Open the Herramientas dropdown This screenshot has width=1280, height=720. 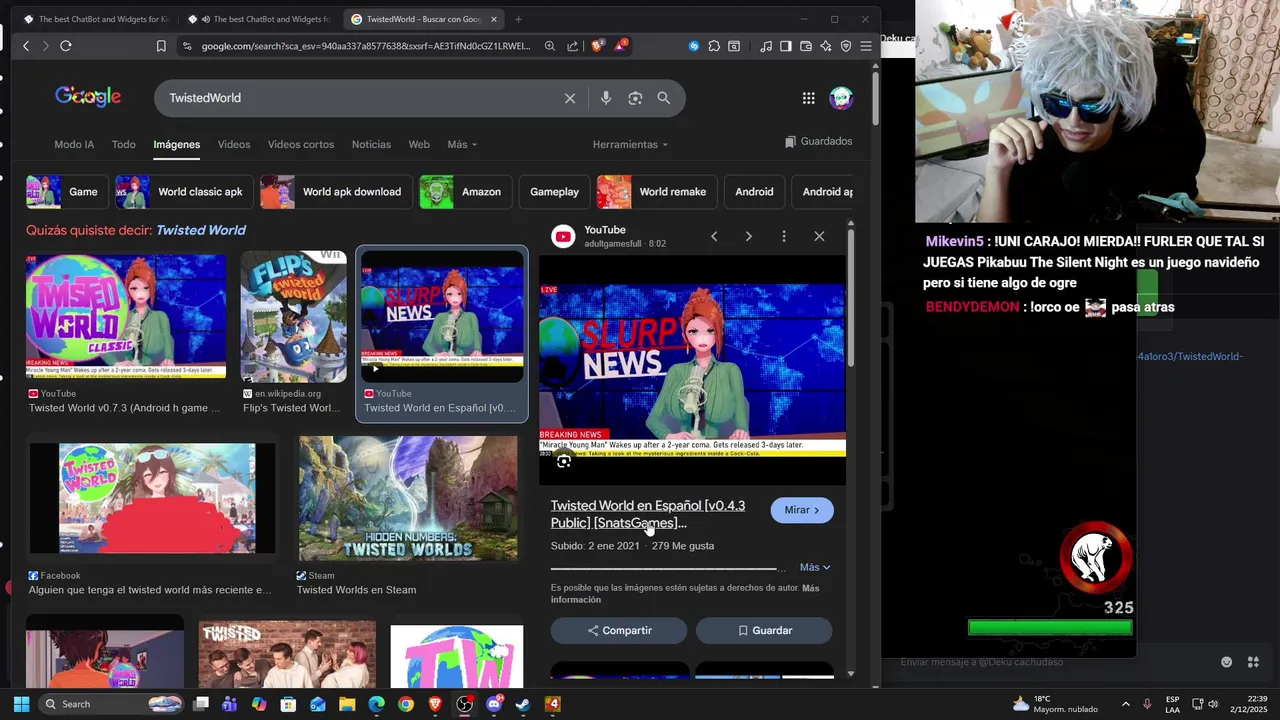pos(630,144)
